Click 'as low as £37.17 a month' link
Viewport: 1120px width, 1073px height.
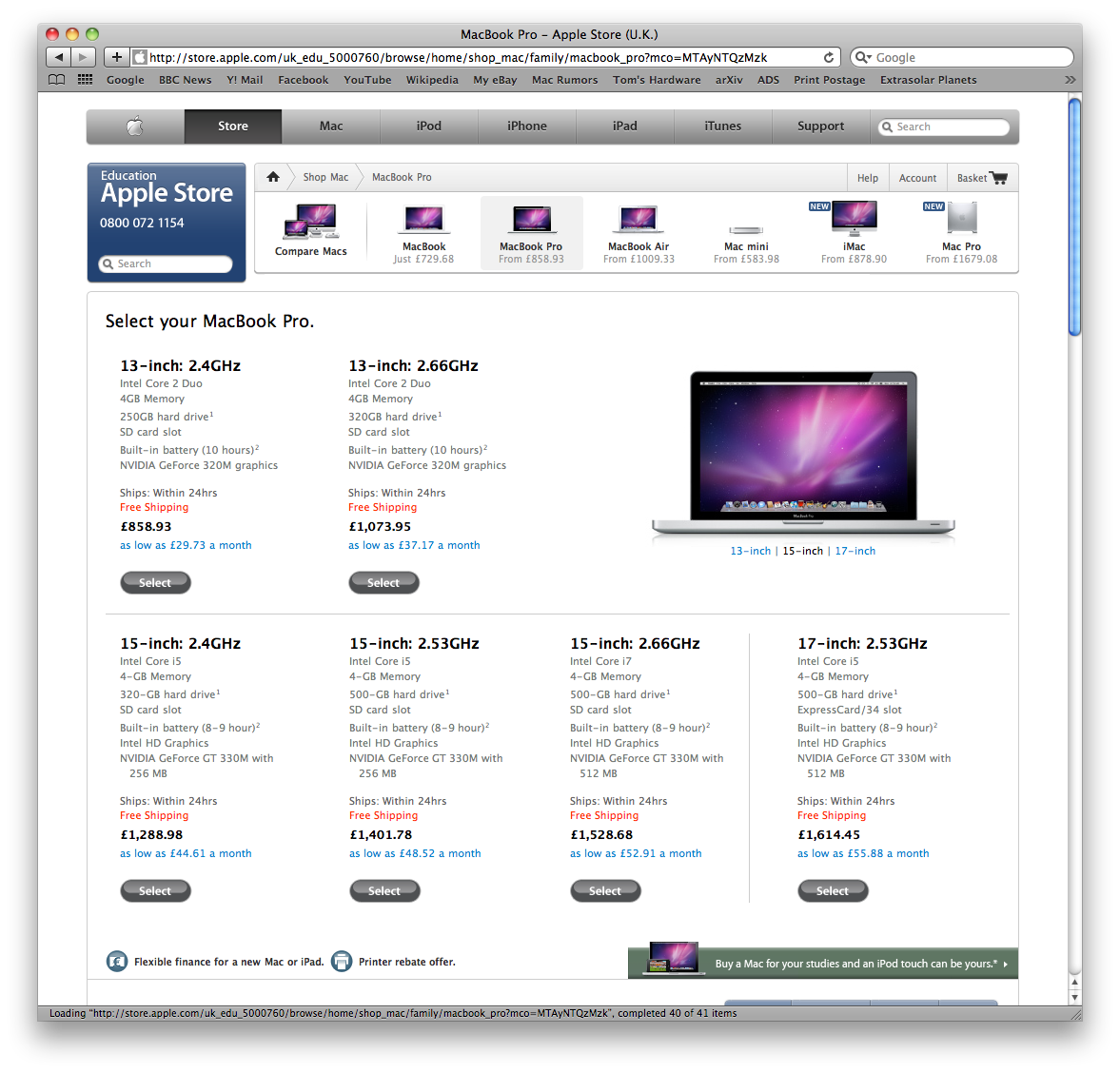pyautogui.click(x=414, y=545)
